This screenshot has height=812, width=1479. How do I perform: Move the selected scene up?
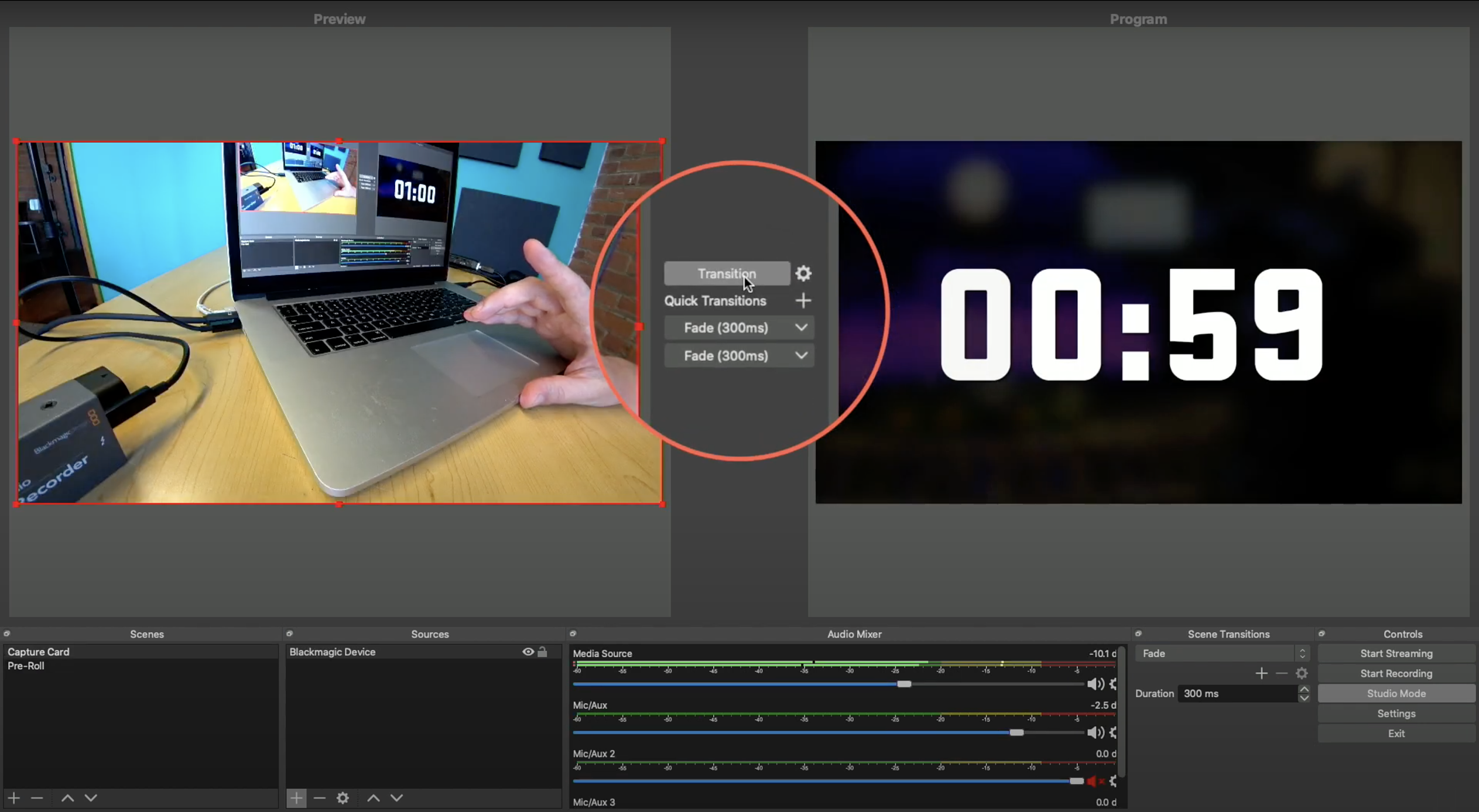(x=67, y=797)
